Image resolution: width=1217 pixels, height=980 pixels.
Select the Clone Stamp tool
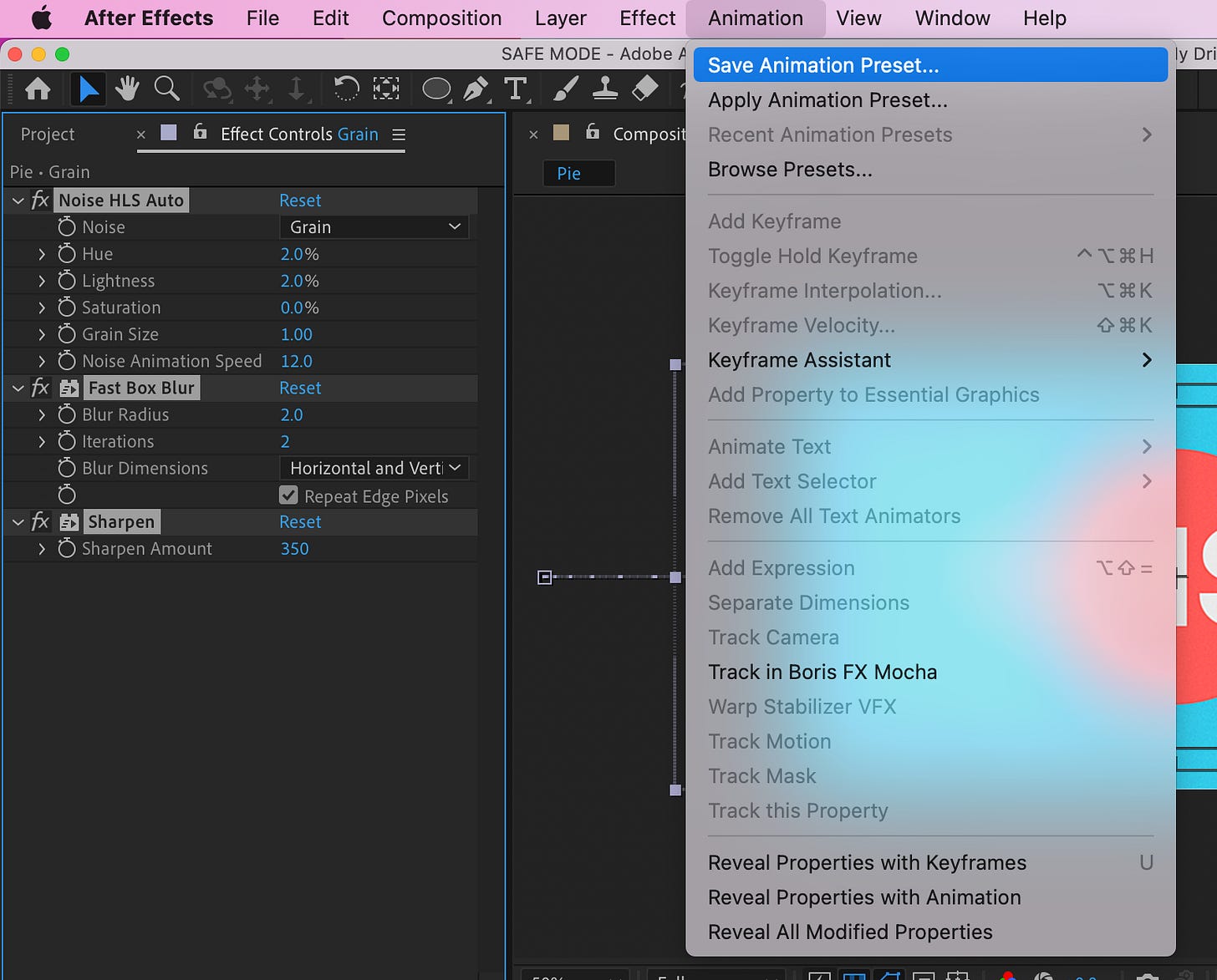click(x=605, y=89)
